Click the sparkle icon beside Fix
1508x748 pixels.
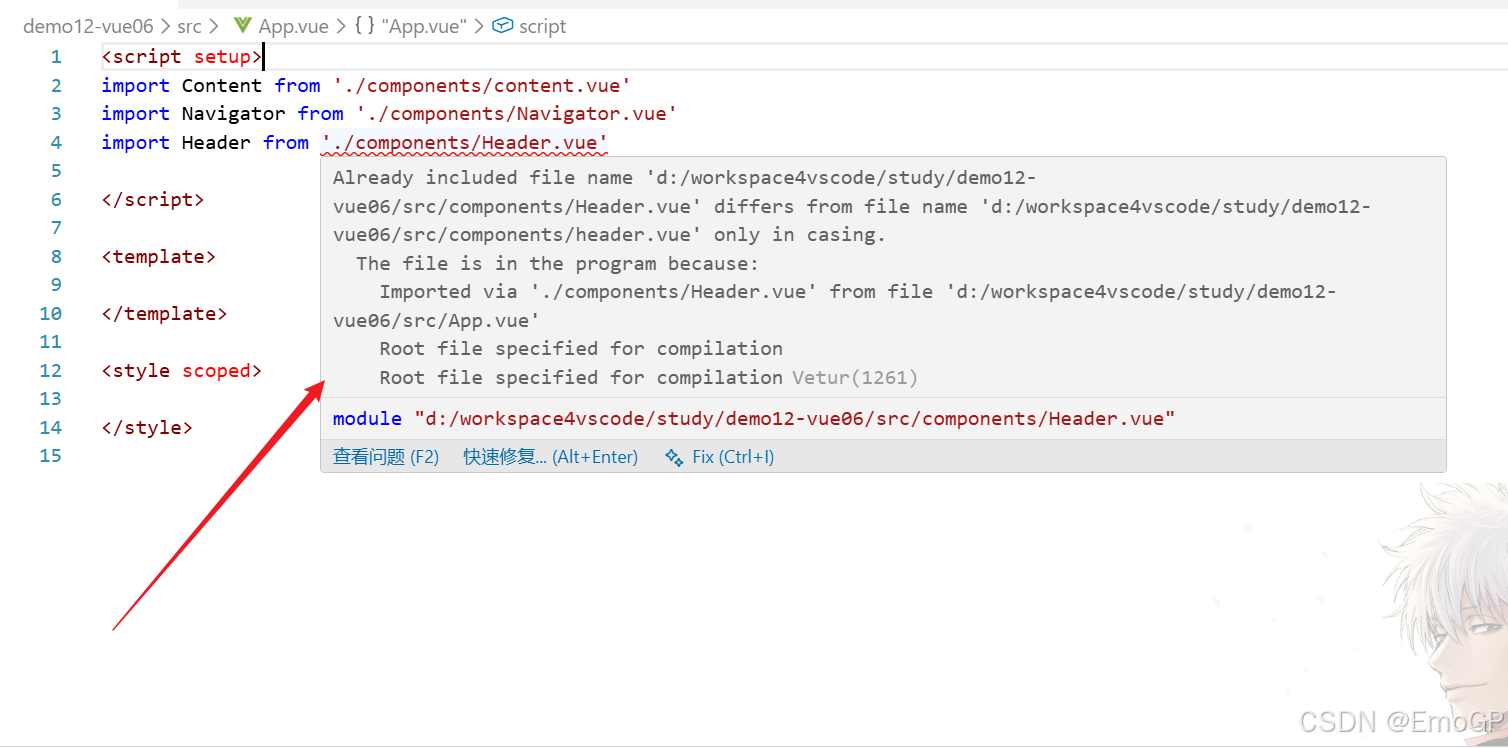tap(674, 457)
